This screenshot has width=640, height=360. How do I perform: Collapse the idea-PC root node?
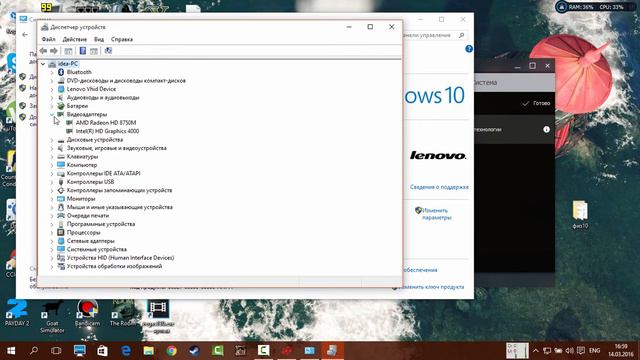click(43, 64)
